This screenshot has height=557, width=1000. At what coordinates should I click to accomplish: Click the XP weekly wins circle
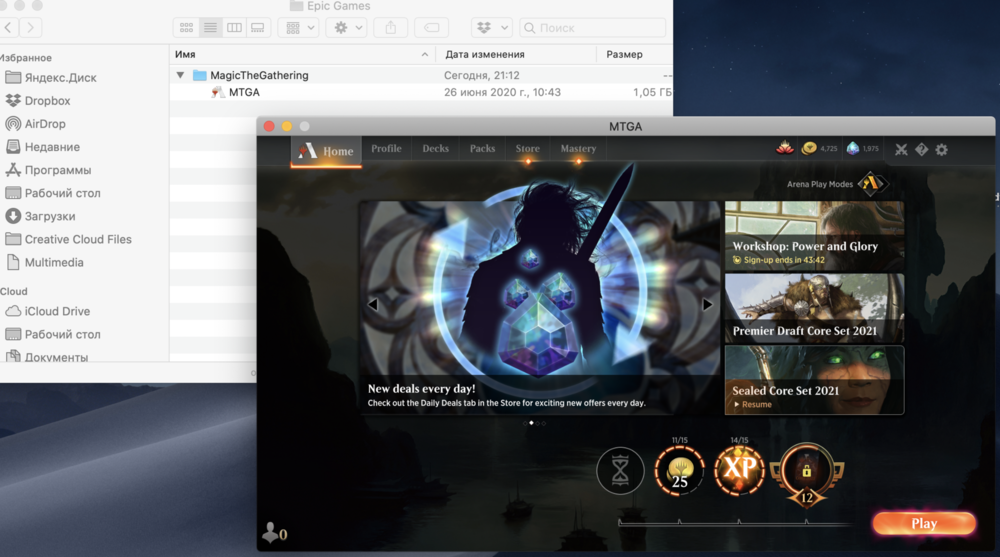click(x=739, y=470)
